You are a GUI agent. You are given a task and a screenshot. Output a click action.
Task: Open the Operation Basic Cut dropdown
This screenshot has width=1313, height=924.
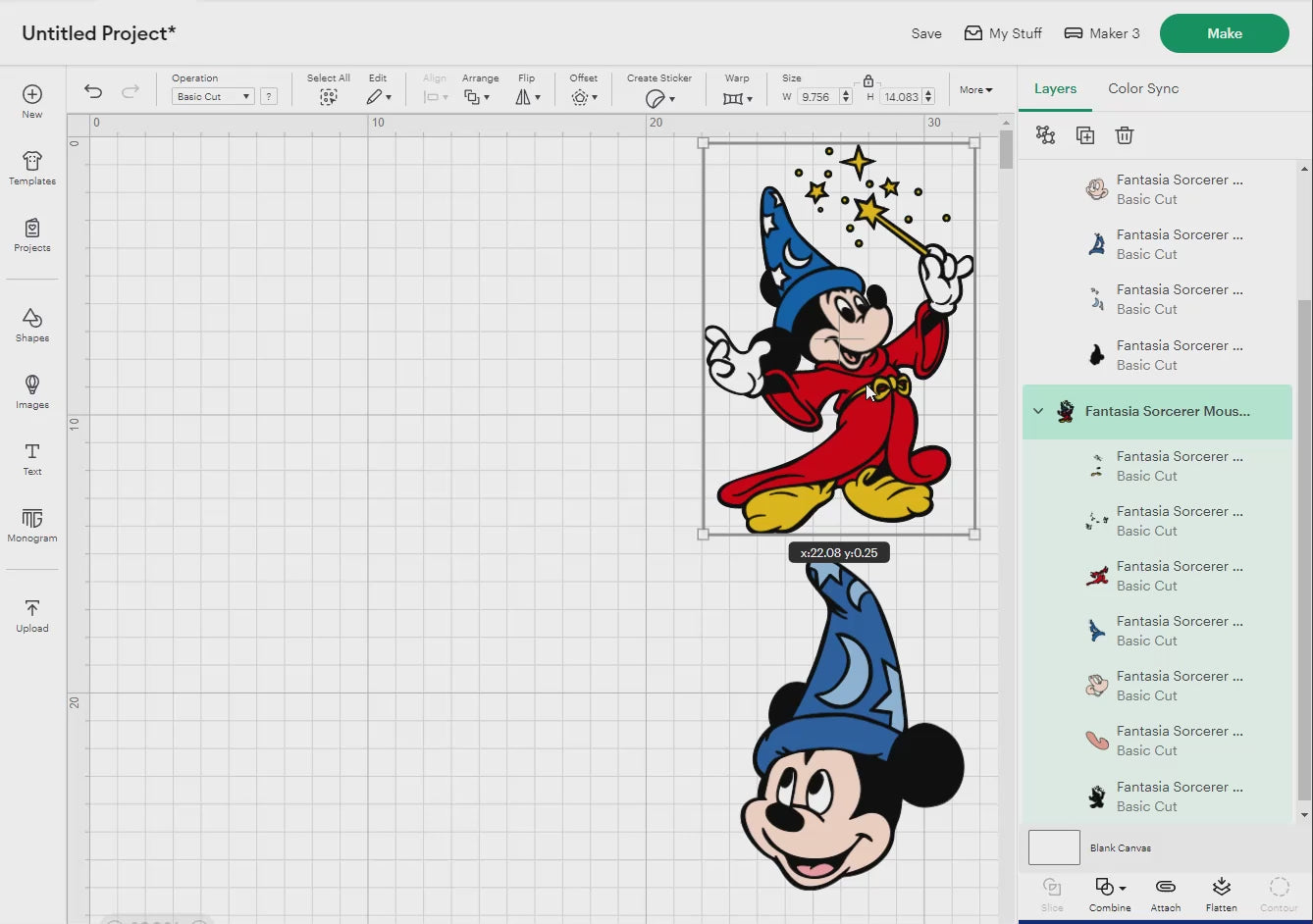point(213,96)
